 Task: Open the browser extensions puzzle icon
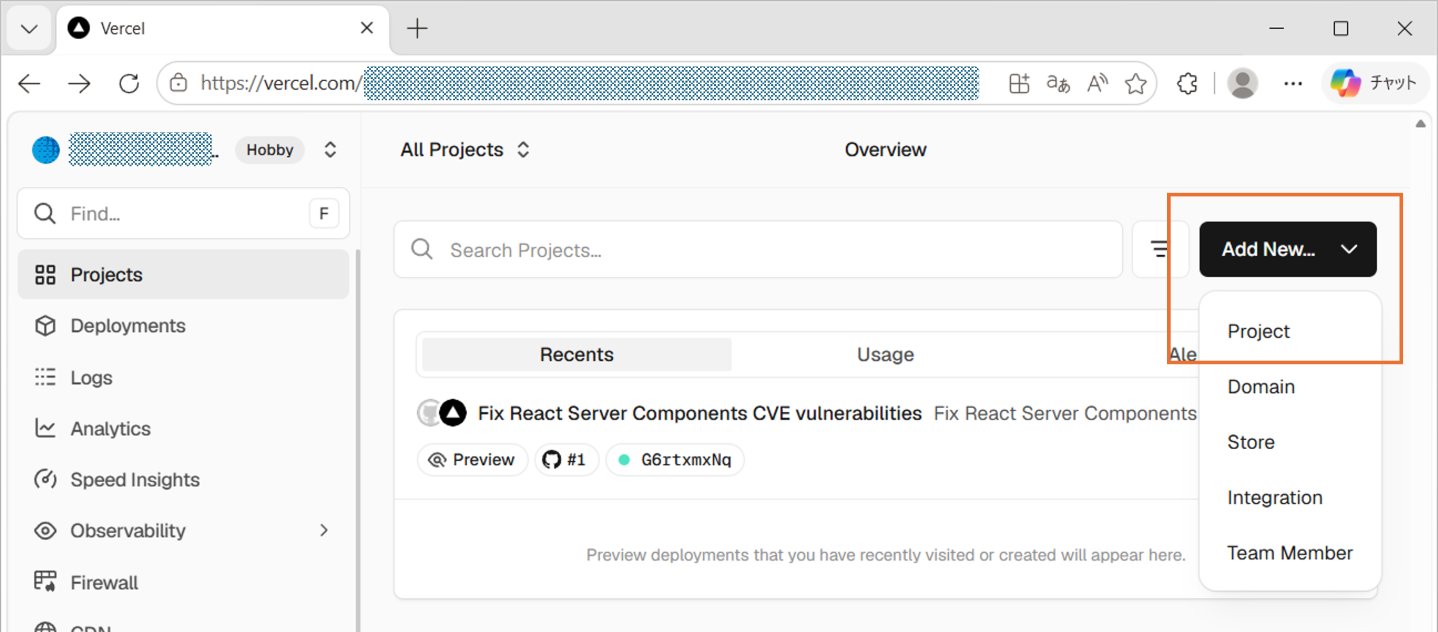1187,84
